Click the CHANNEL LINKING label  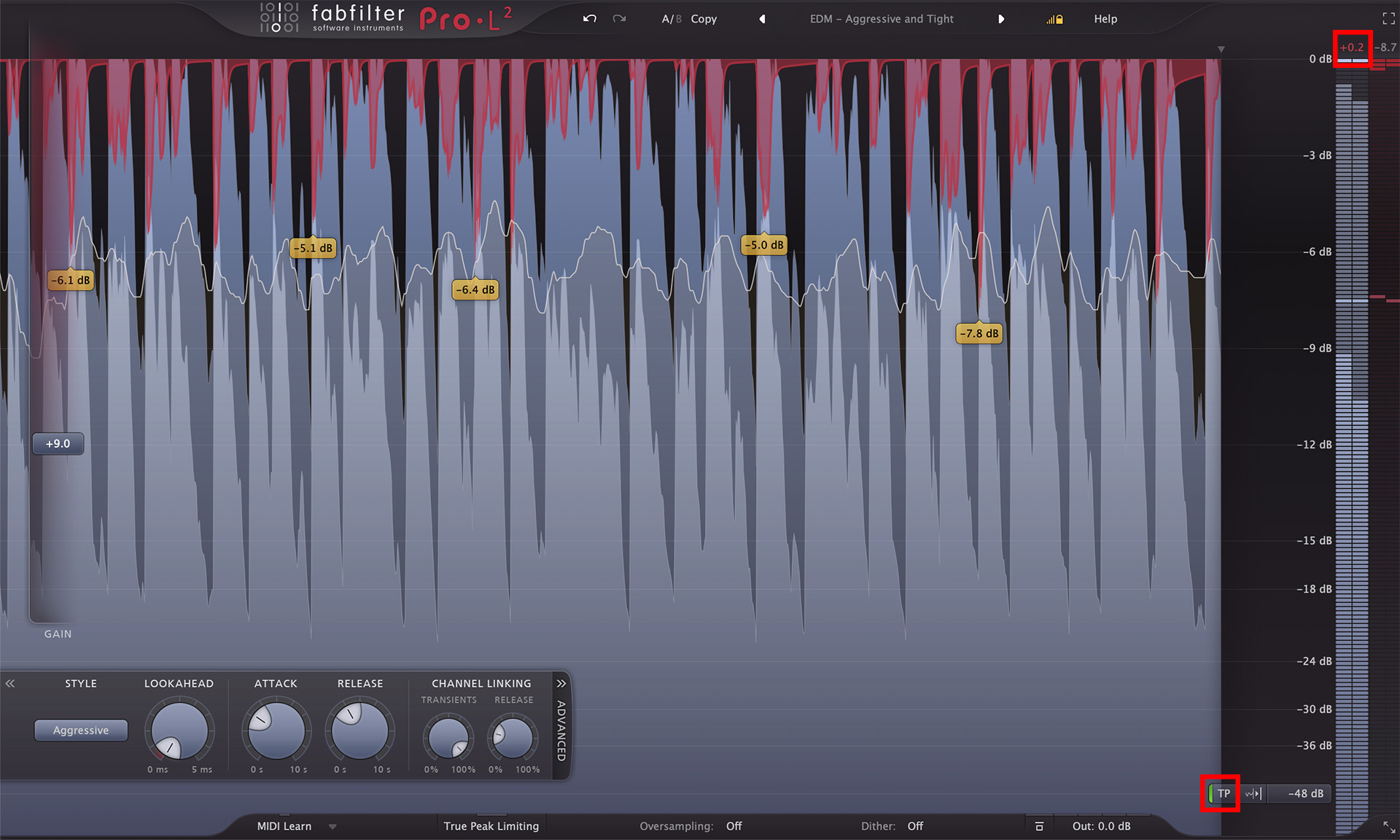pyautogui.click(x=481, y=683)
